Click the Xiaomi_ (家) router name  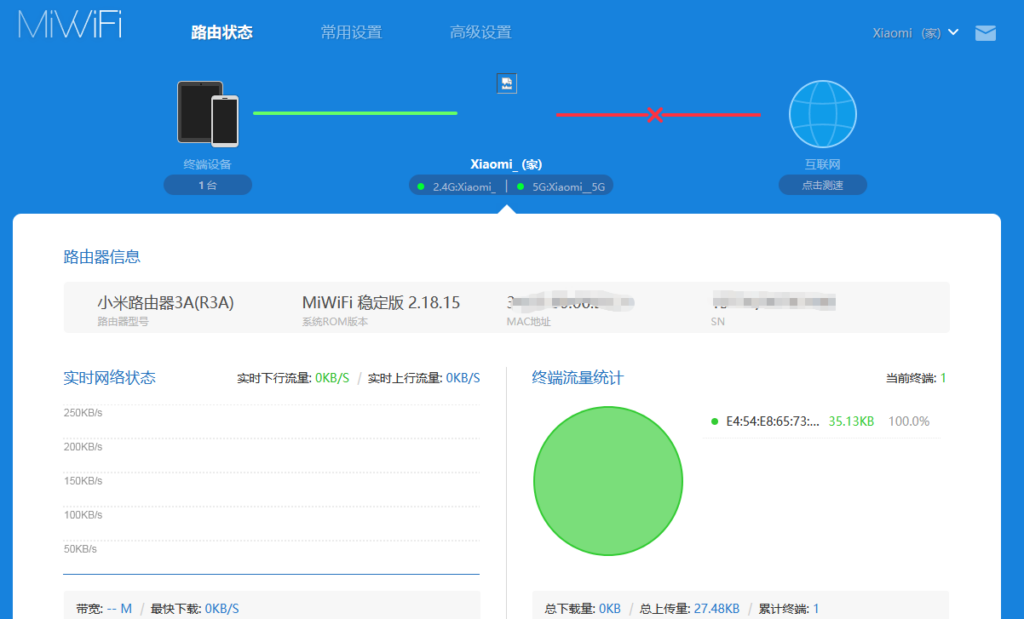coord(506,164)
